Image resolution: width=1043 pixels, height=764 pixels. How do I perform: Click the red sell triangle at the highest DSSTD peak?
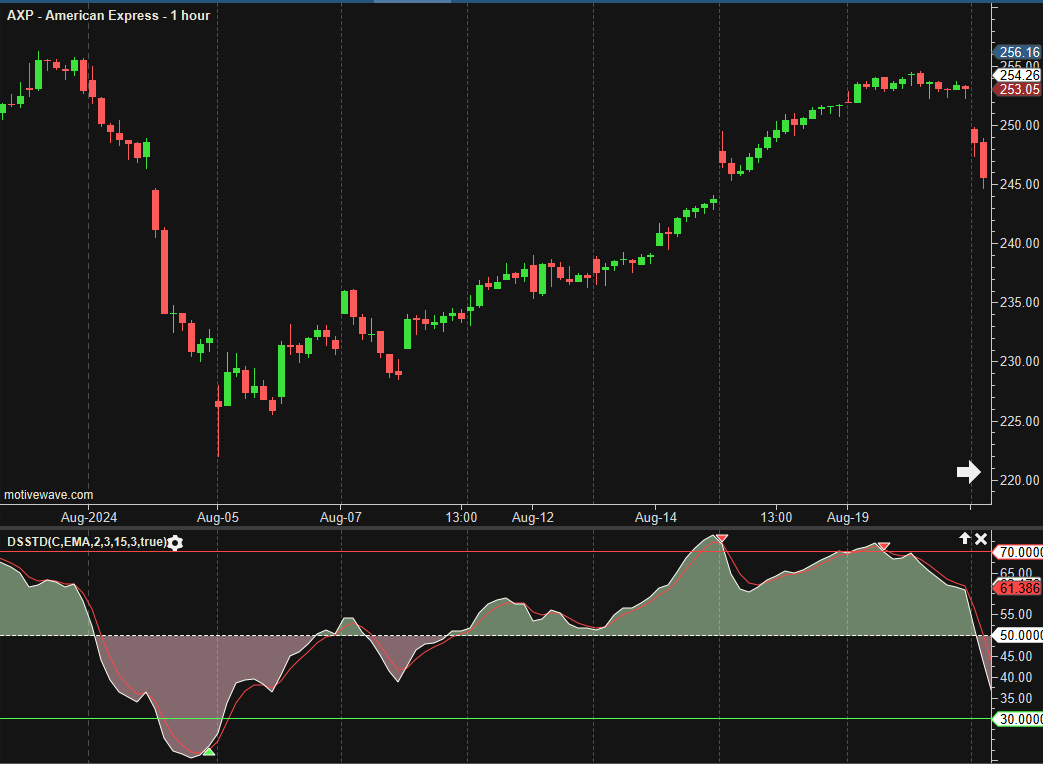tap(722, 539)
